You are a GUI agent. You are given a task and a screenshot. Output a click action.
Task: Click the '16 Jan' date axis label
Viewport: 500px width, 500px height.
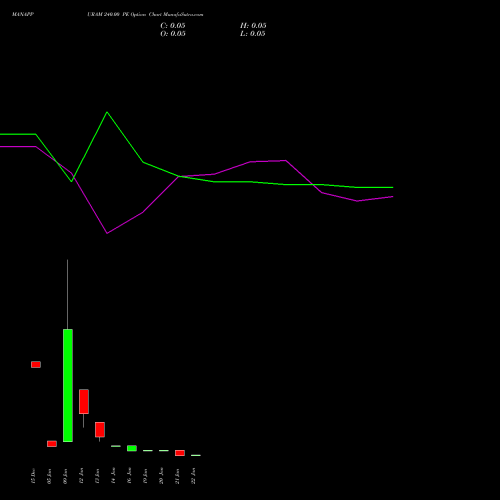[130, 476]
